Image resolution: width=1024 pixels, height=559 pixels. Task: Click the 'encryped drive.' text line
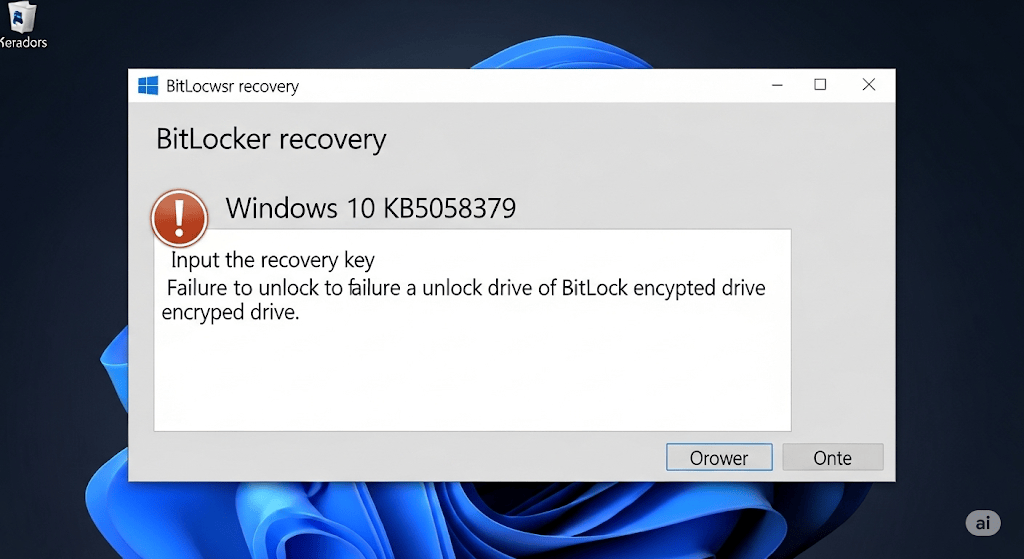231,312
